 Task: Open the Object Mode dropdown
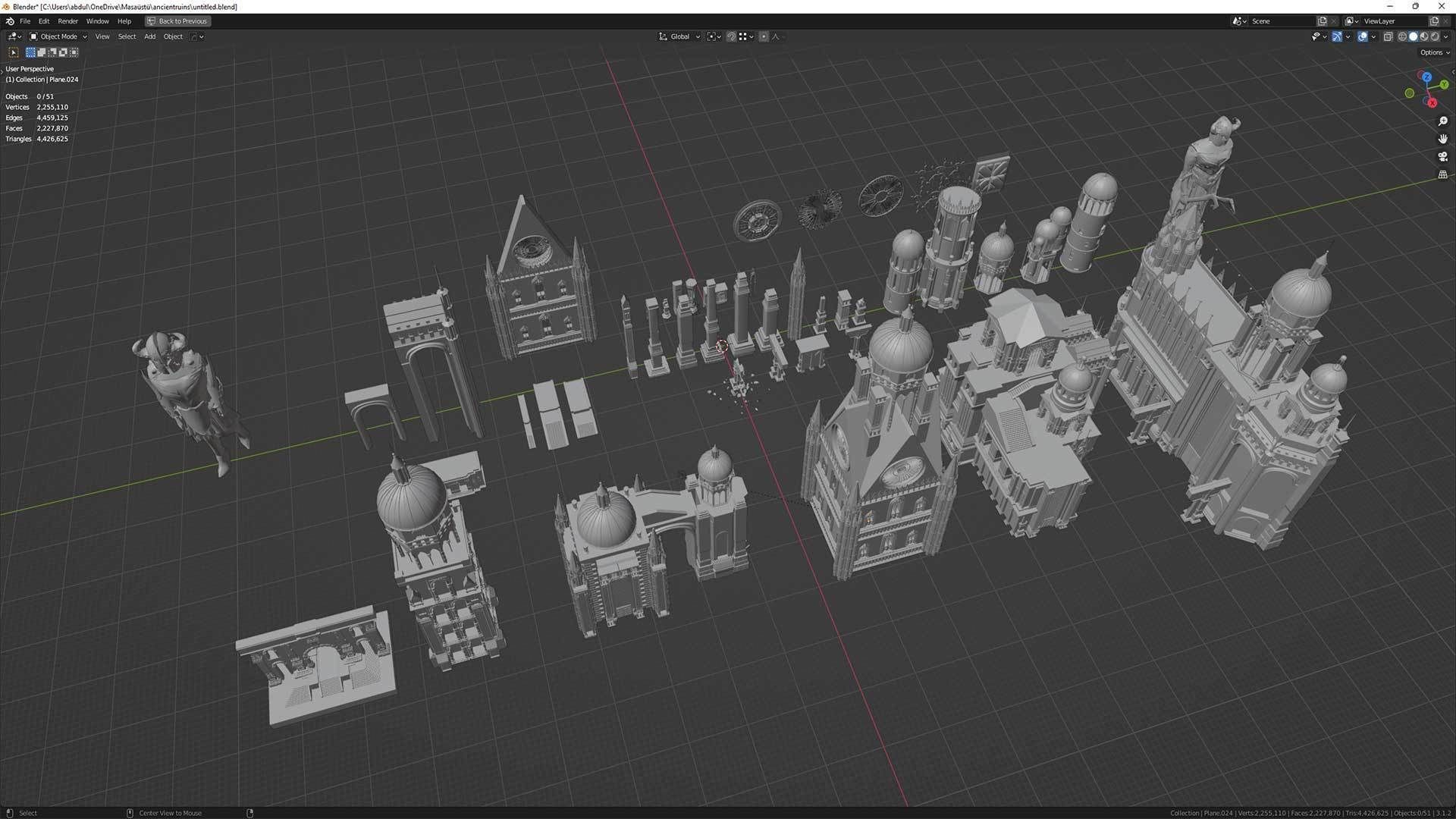coord(58,36)
